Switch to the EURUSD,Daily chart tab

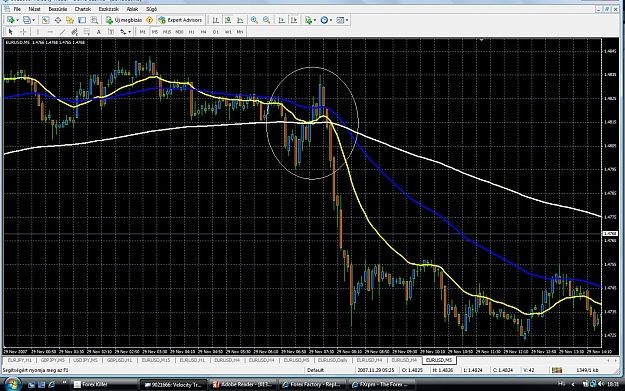click(x=333, y=360)
